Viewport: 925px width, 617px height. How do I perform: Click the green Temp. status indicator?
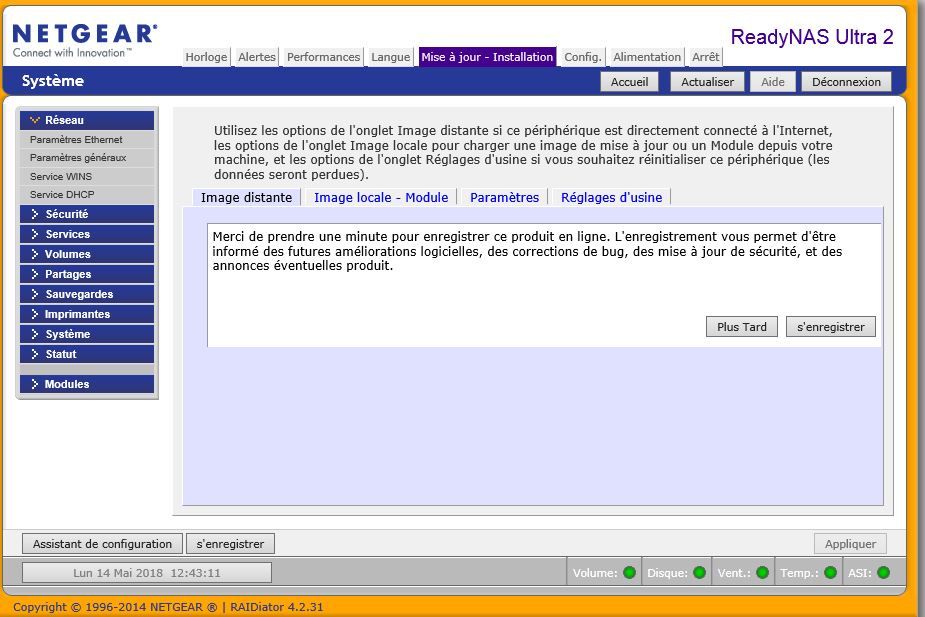click(830, 572)
